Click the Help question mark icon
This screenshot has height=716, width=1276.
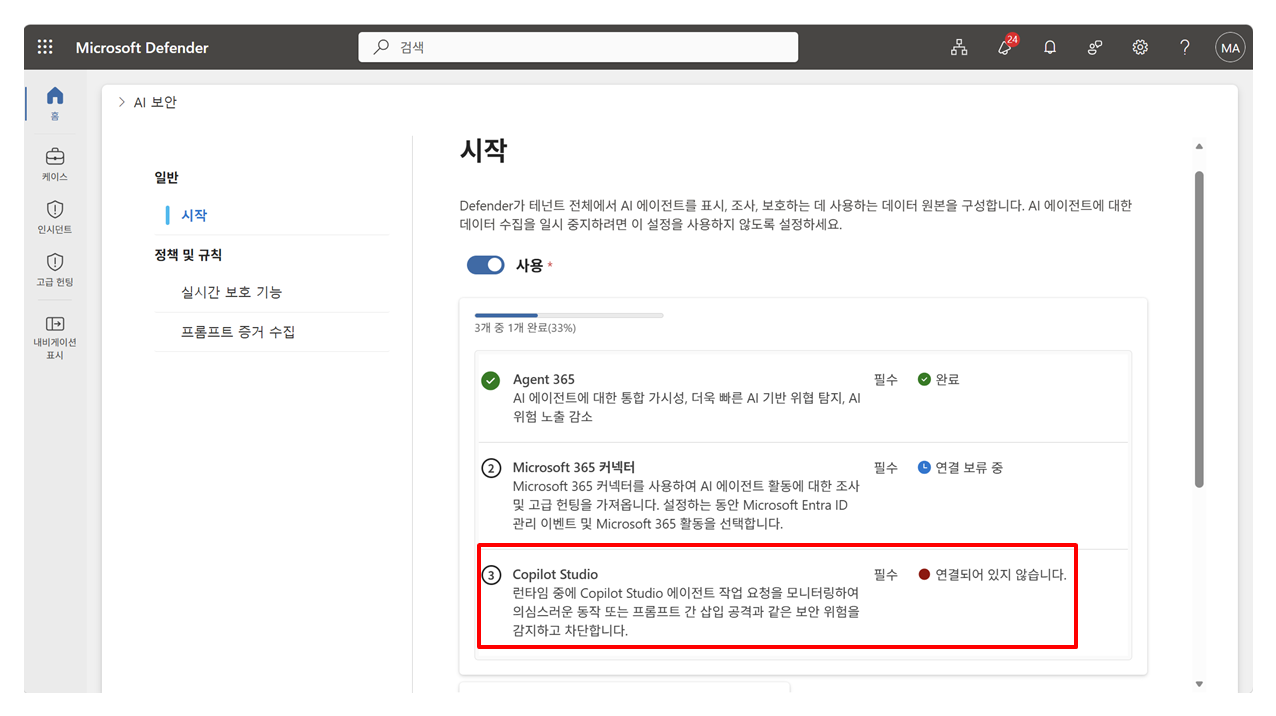(1185, 47)
